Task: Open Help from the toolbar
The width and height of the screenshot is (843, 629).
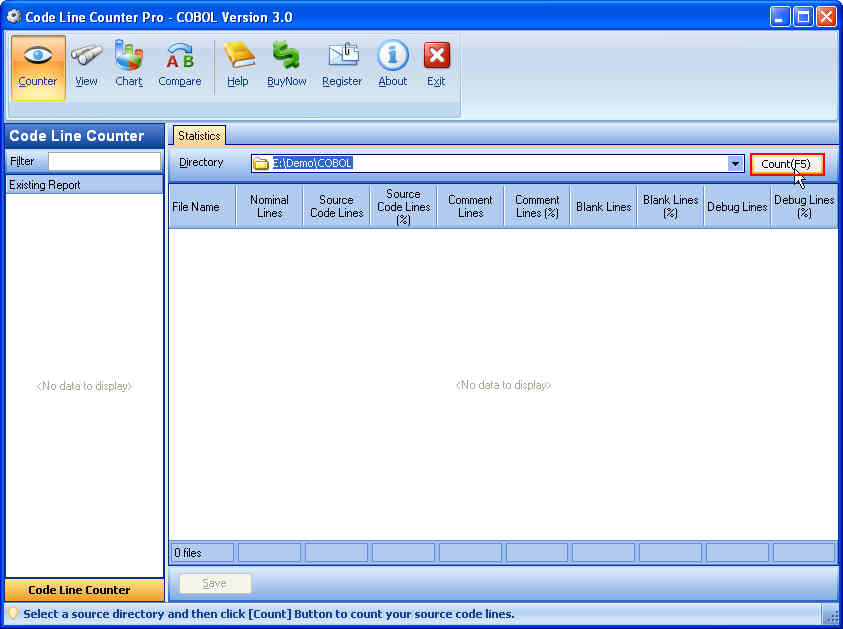Action: click(238, 62)
